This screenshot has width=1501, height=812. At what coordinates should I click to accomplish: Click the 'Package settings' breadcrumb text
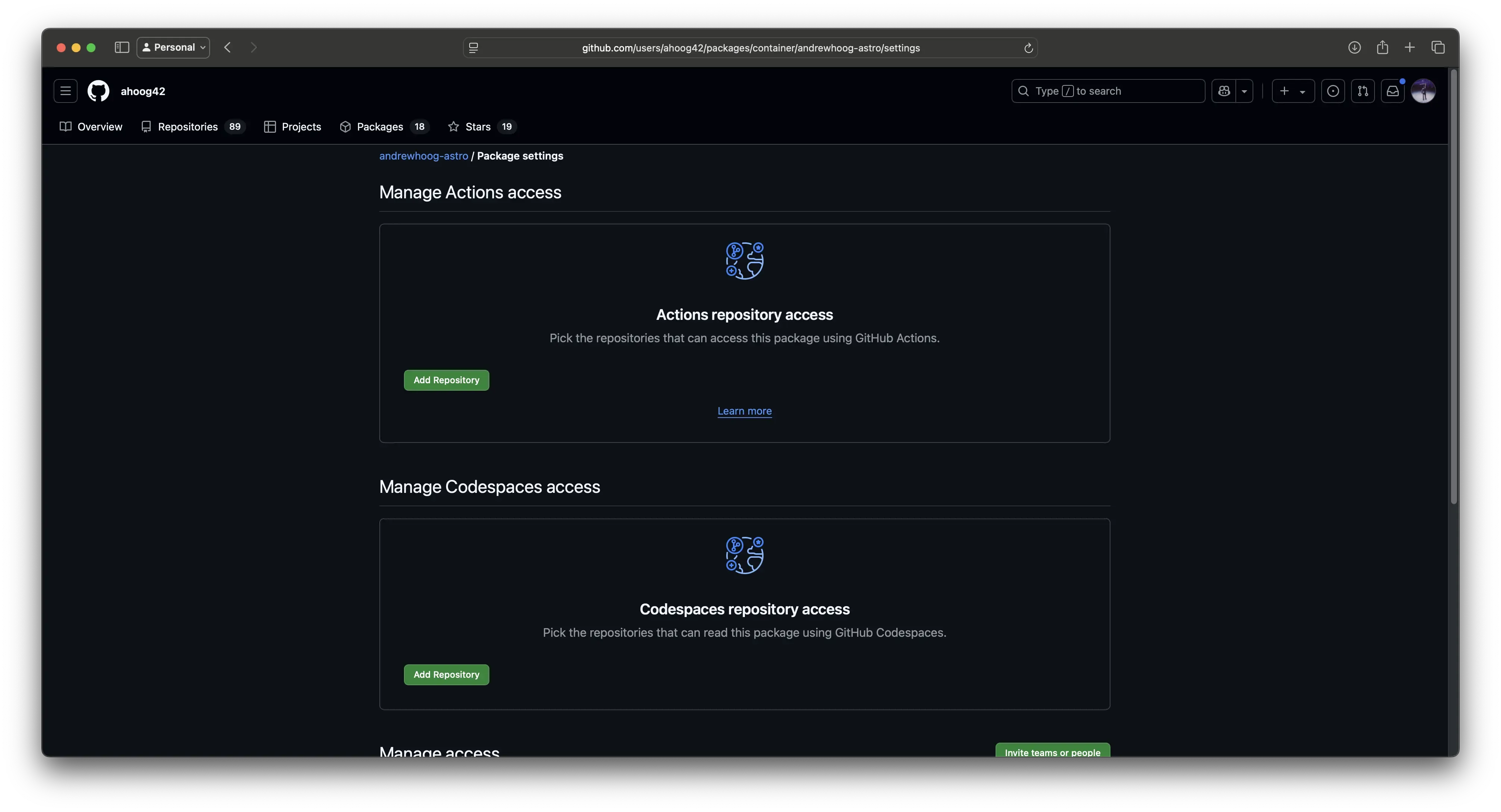pos(520,155)
